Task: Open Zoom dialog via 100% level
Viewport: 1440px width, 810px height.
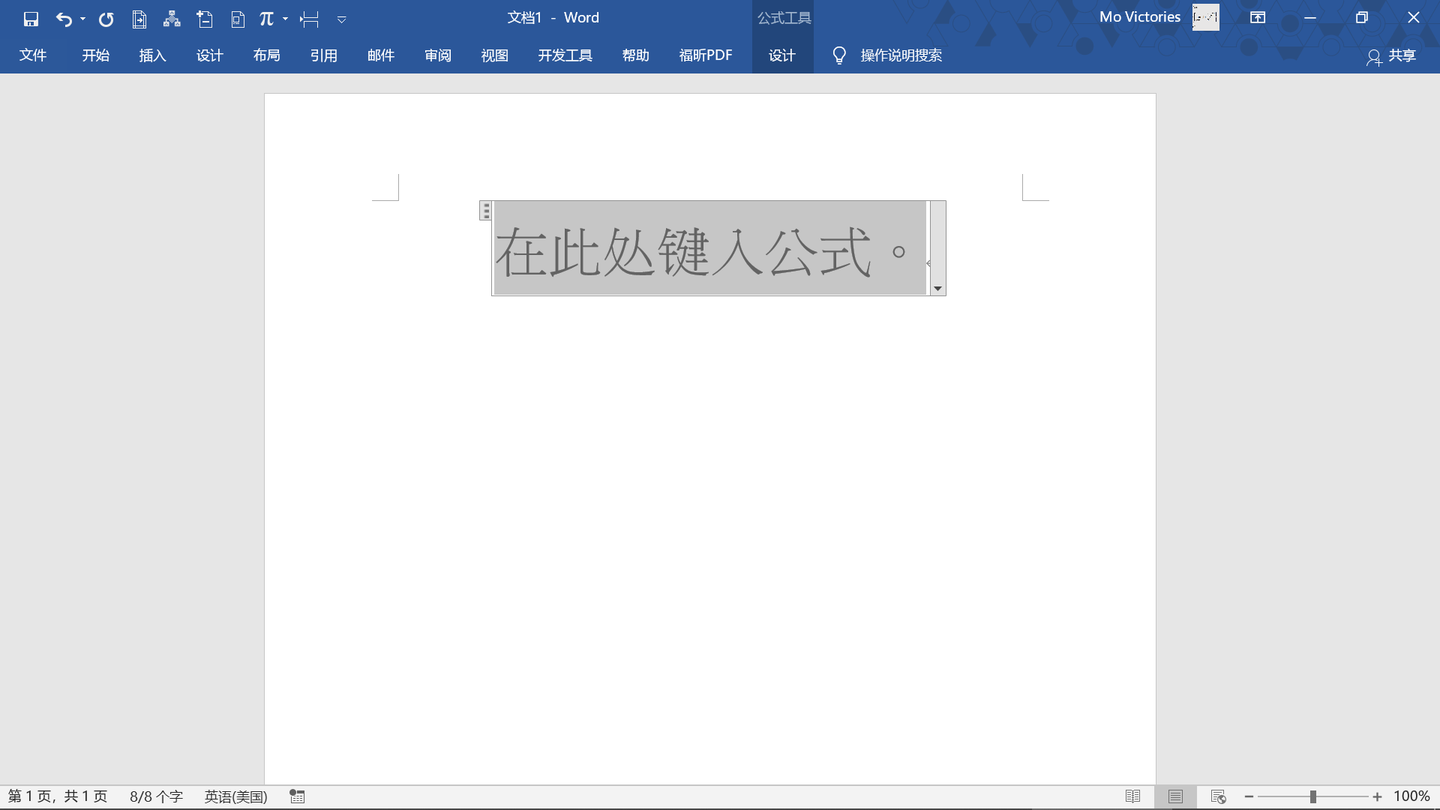Action: tap(1412, 797)
